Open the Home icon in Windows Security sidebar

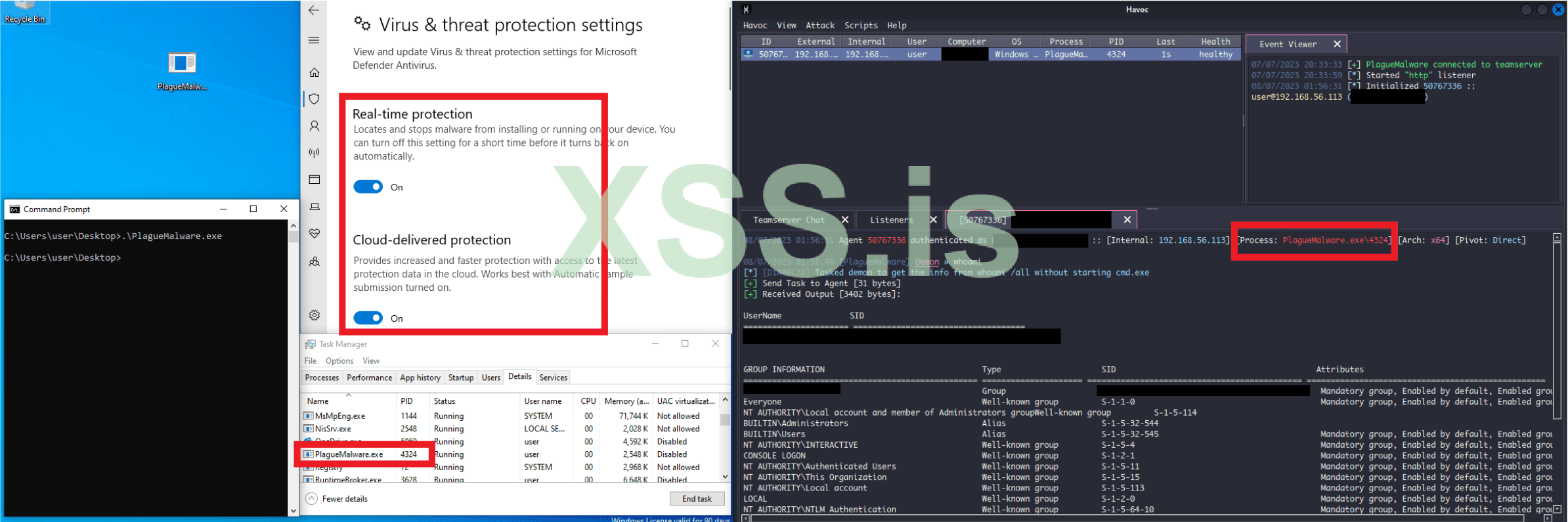315,72
